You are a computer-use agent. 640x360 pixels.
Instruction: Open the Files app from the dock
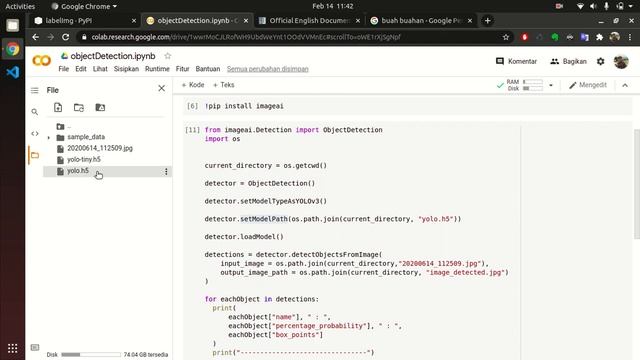pyautogui.click(x=13, y=25)
